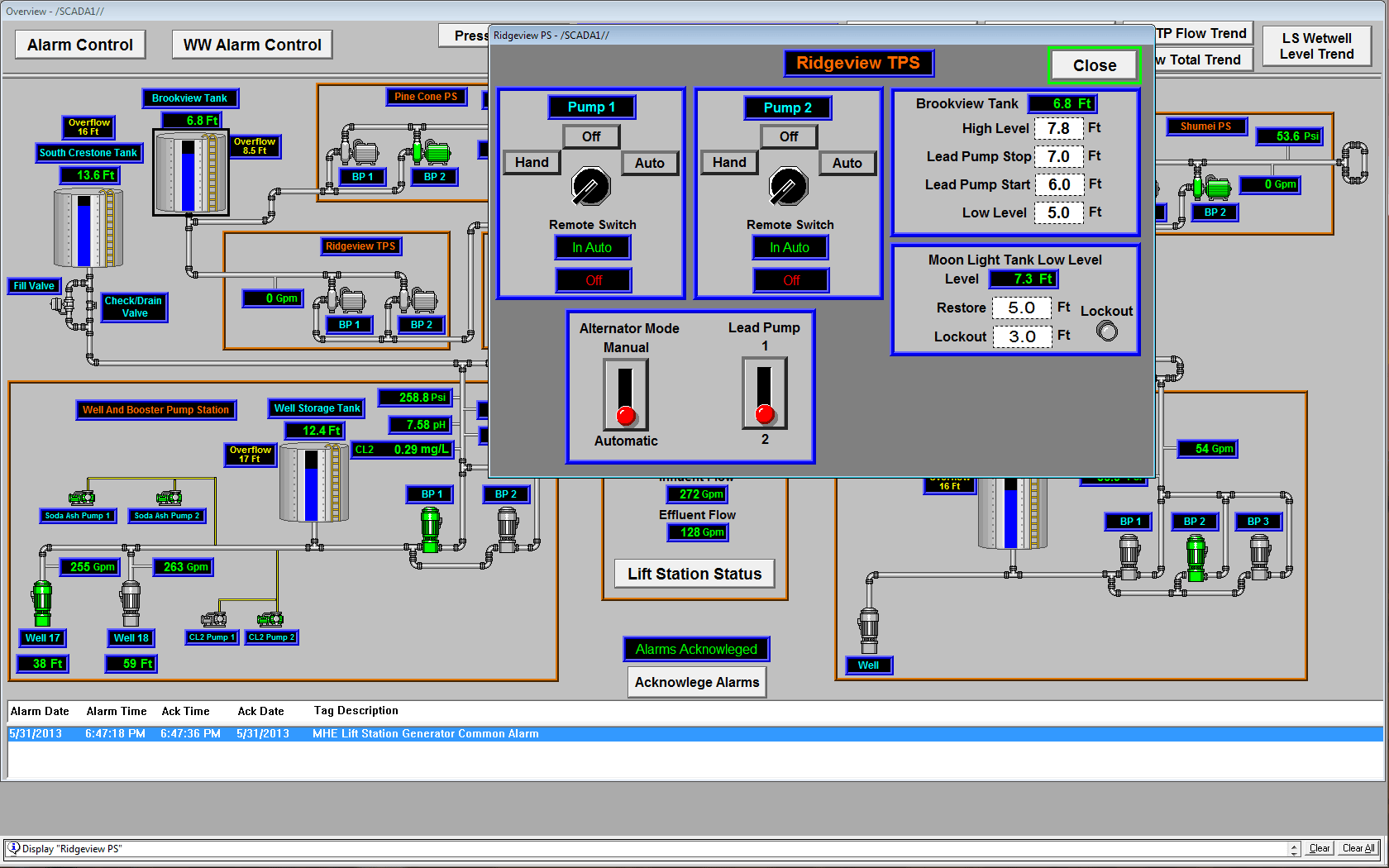
Task: Toggle the Alternator Mode switch
Action: click(626, 394)
